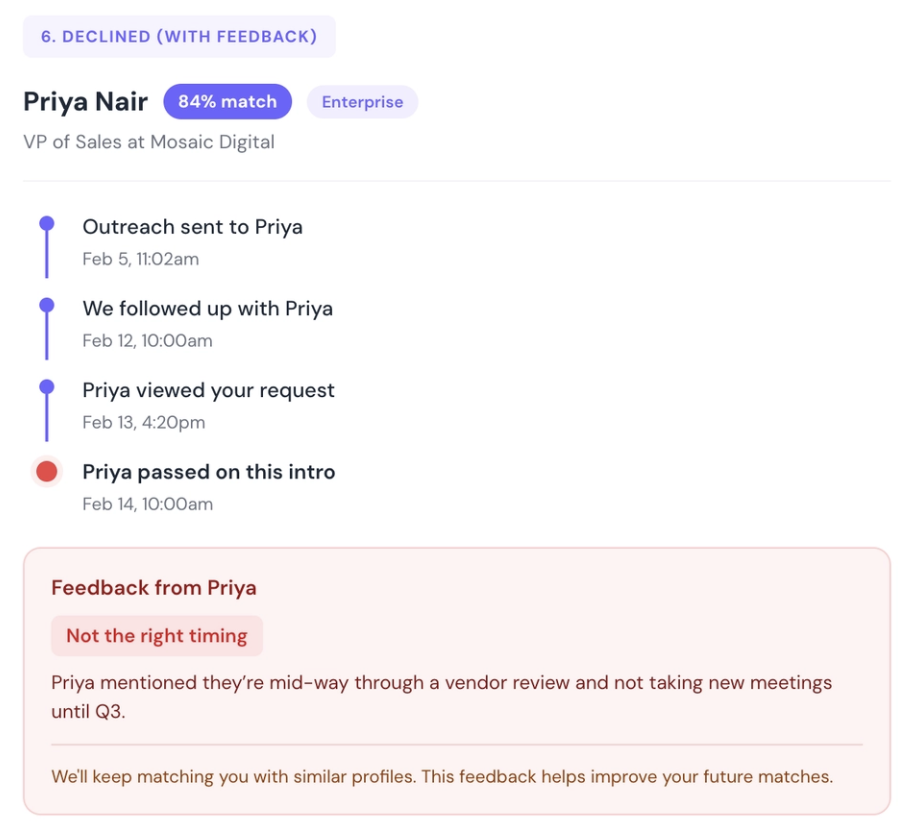Click the viewed your request timeline dot
The height and width of the screenshot is (832, 924).
(x=46, y=388)
